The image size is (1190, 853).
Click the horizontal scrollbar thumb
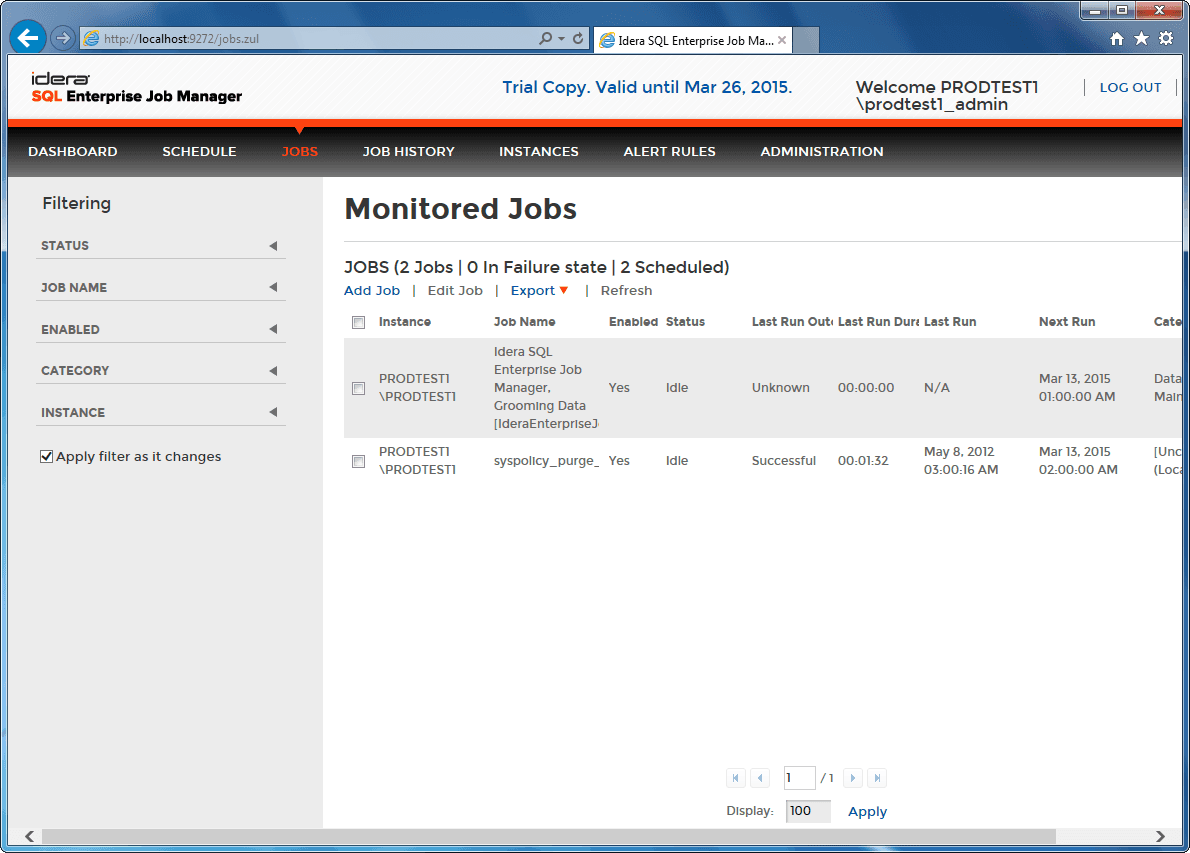[x=549, y=836]
